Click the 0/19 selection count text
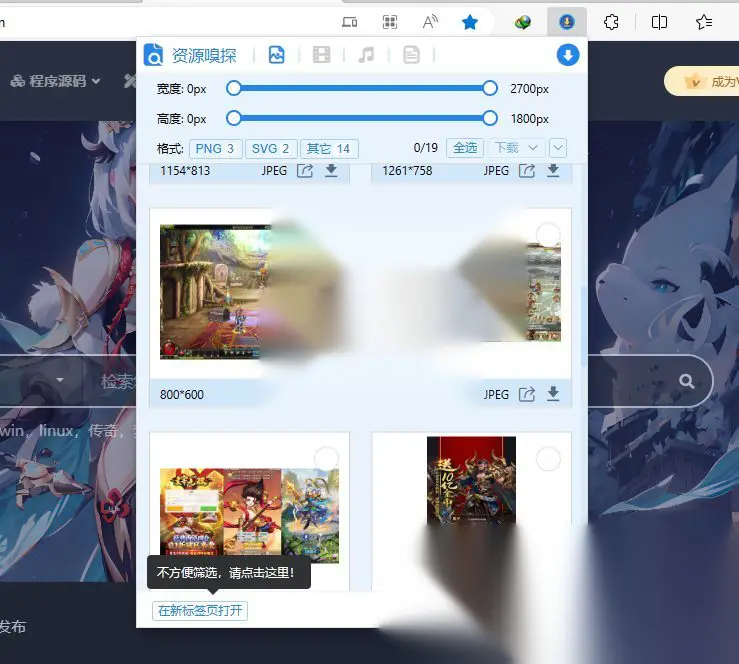This screenshot has width=739, height=664. [426, 148]
